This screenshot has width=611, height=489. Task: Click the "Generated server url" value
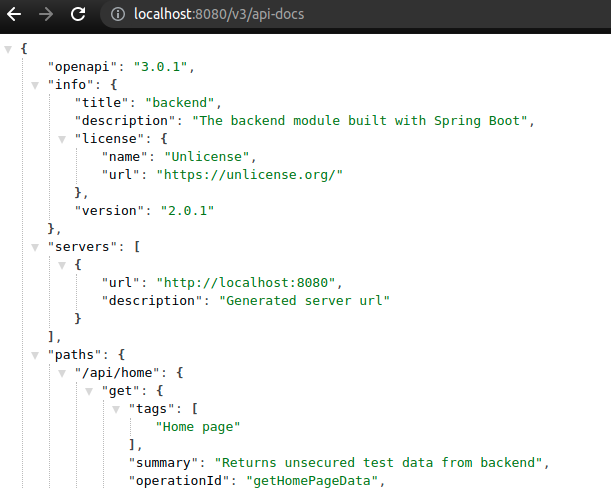click(304, 301)
